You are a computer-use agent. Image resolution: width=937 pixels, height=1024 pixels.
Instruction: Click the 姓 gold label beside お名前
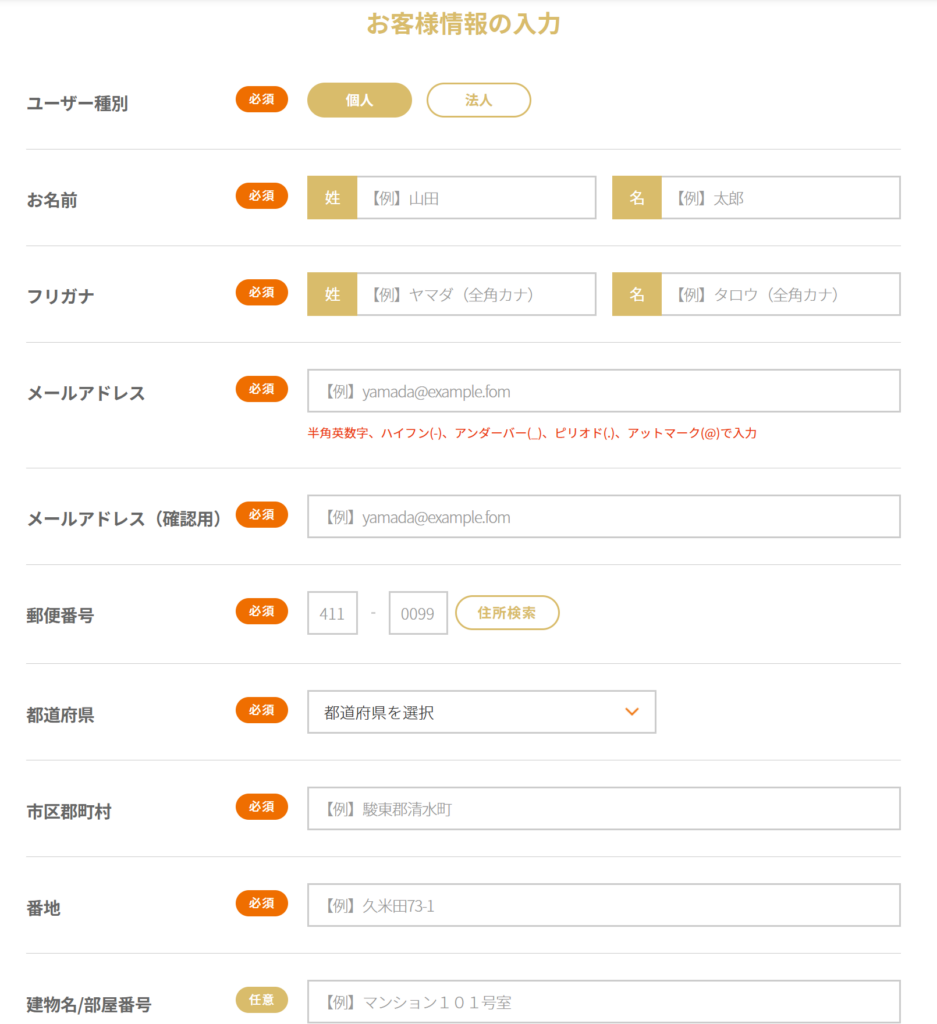[332, 197]
